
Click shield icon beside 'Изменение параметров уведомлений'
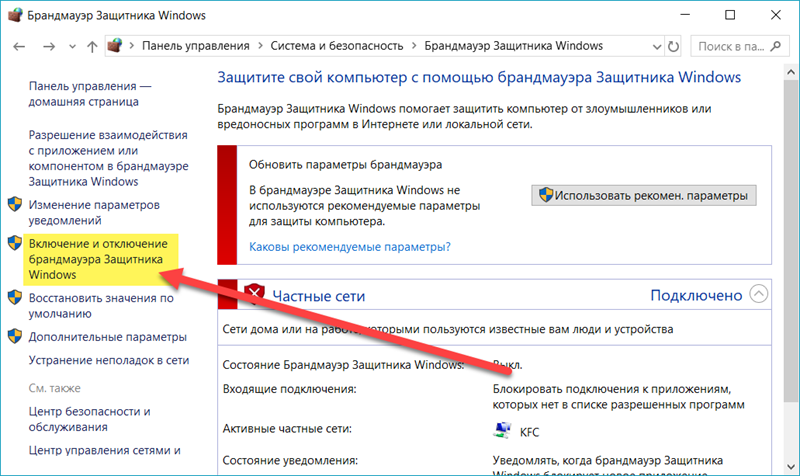click(15, 205)
